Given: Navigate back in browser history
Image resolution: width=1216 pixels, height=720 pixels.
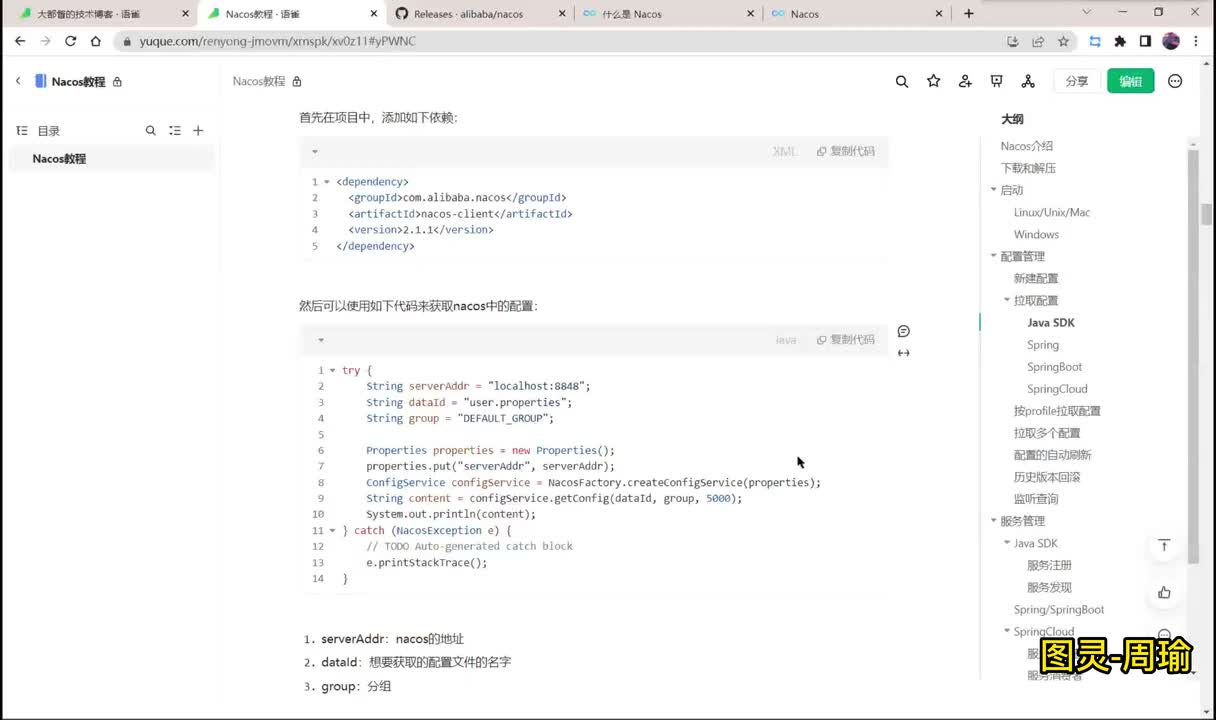Looking at the screenshot, I should pyautogui.click(x=20, y=41).
